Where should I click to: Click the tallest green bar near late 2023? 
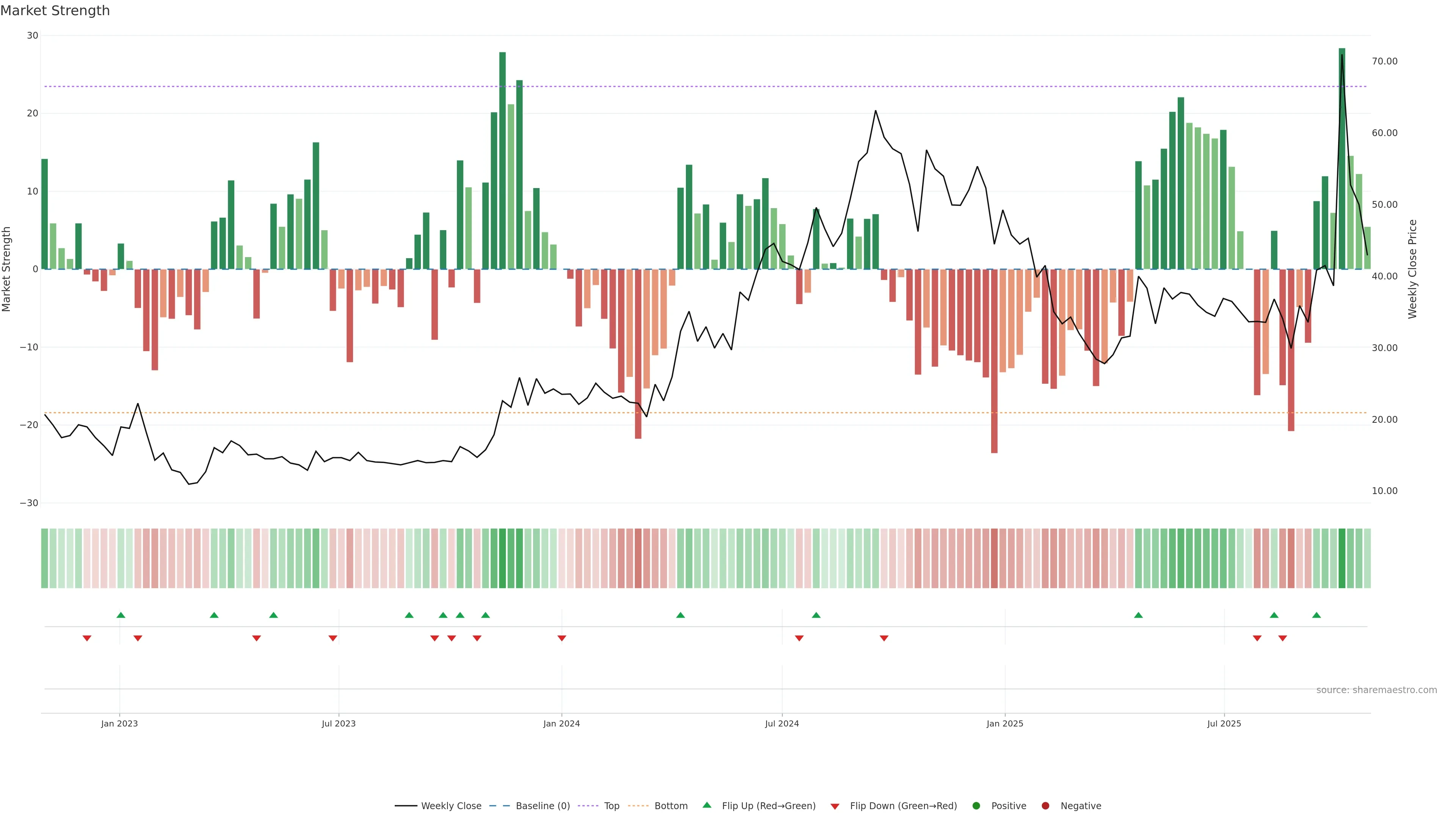click(502, 160)
